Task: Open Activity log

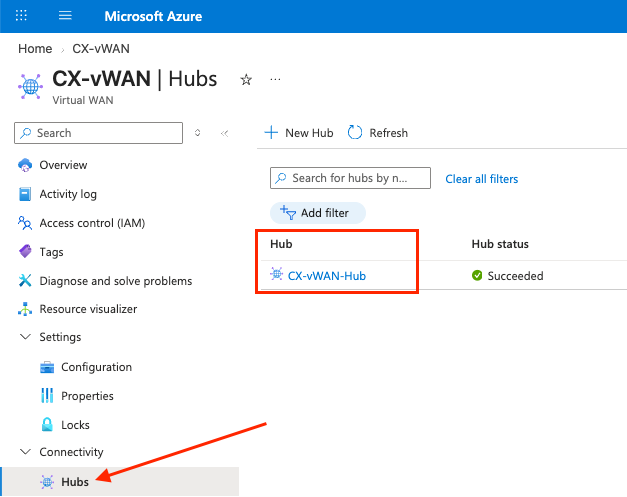Action: (68, 194)
